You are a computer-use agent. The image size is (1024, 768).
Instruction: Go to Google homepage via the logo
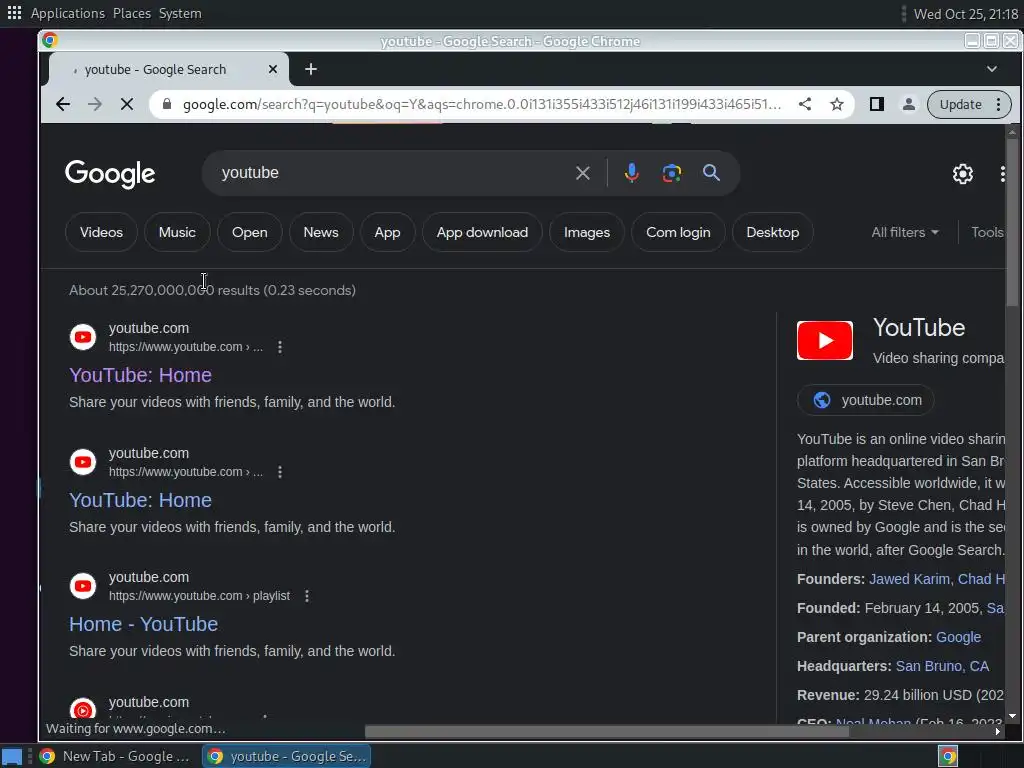pyautogui.click(x=110, y=174)
